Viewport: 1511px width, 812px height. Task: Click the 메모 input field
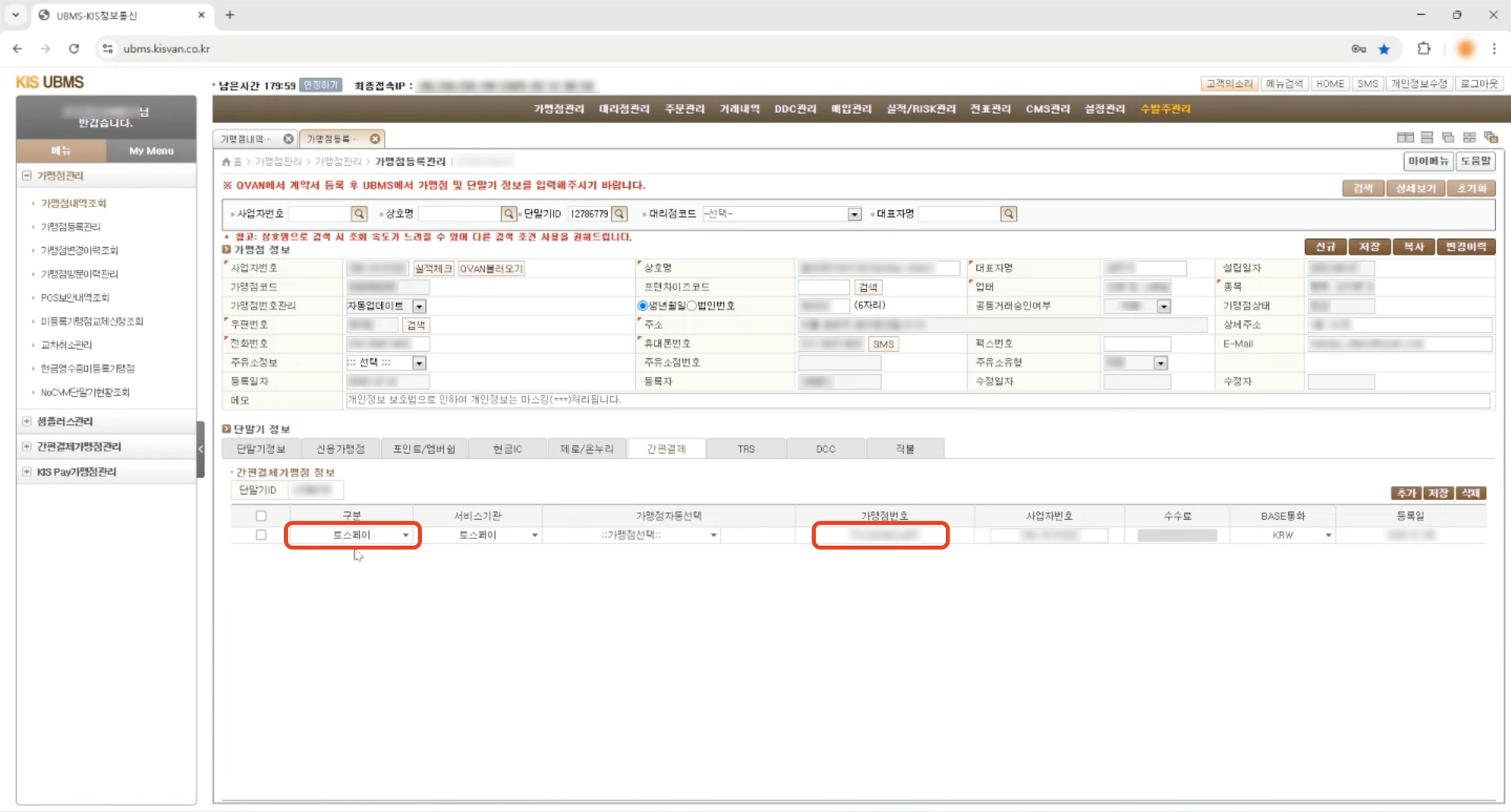click(x=915, y=400)
